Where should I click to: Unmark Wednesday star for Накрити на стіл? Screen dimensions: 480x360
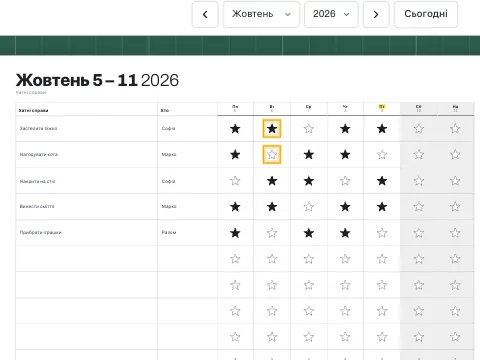click(x=309, y=181)
